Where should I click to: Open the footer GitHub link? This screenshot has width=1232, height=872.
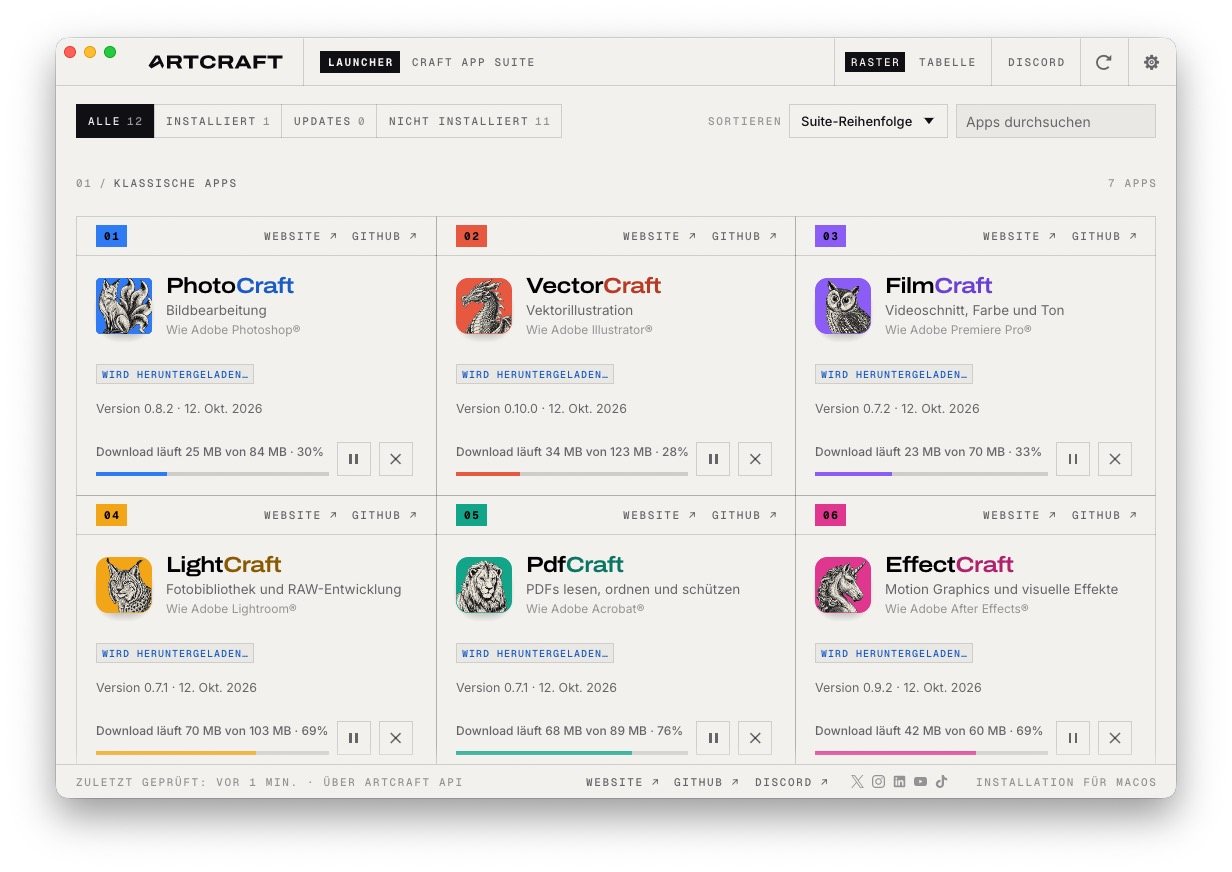[x=706, y=782]
